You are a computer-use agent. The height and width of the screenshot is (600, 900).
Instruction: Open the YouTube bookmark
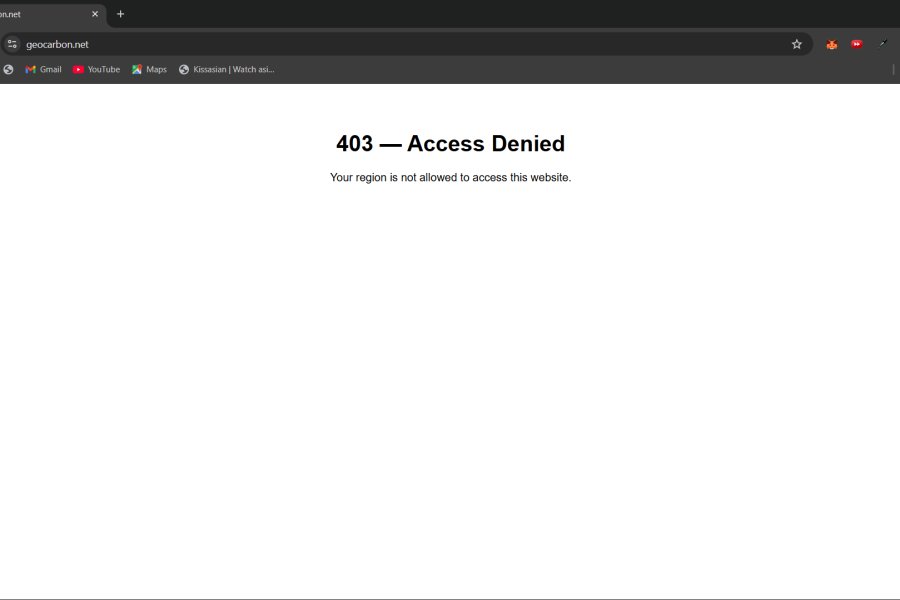(96, 69)
